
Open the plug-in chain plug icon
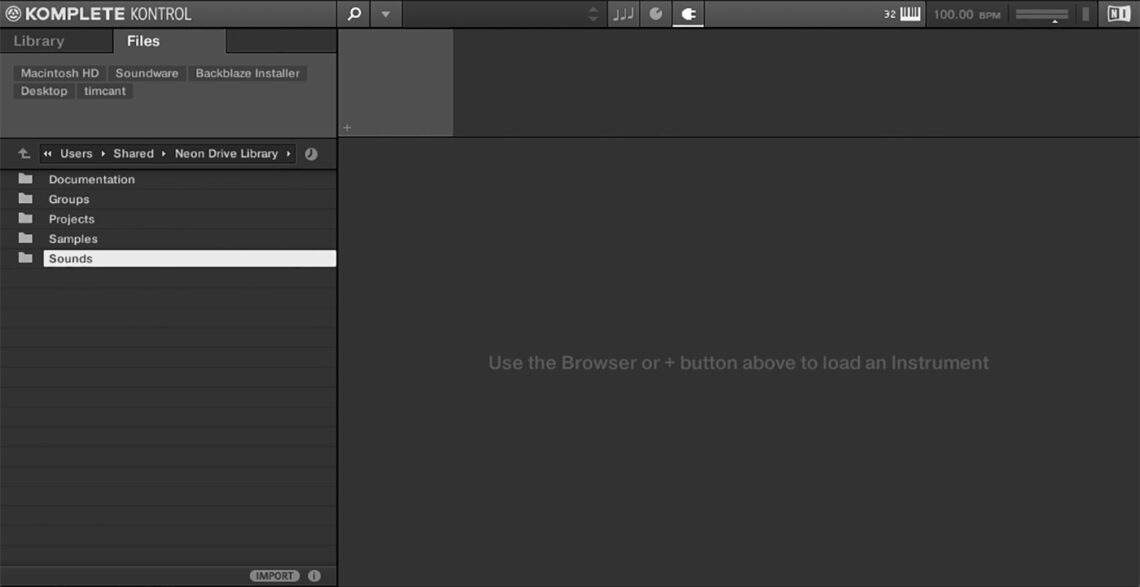[x=688, y=14]
